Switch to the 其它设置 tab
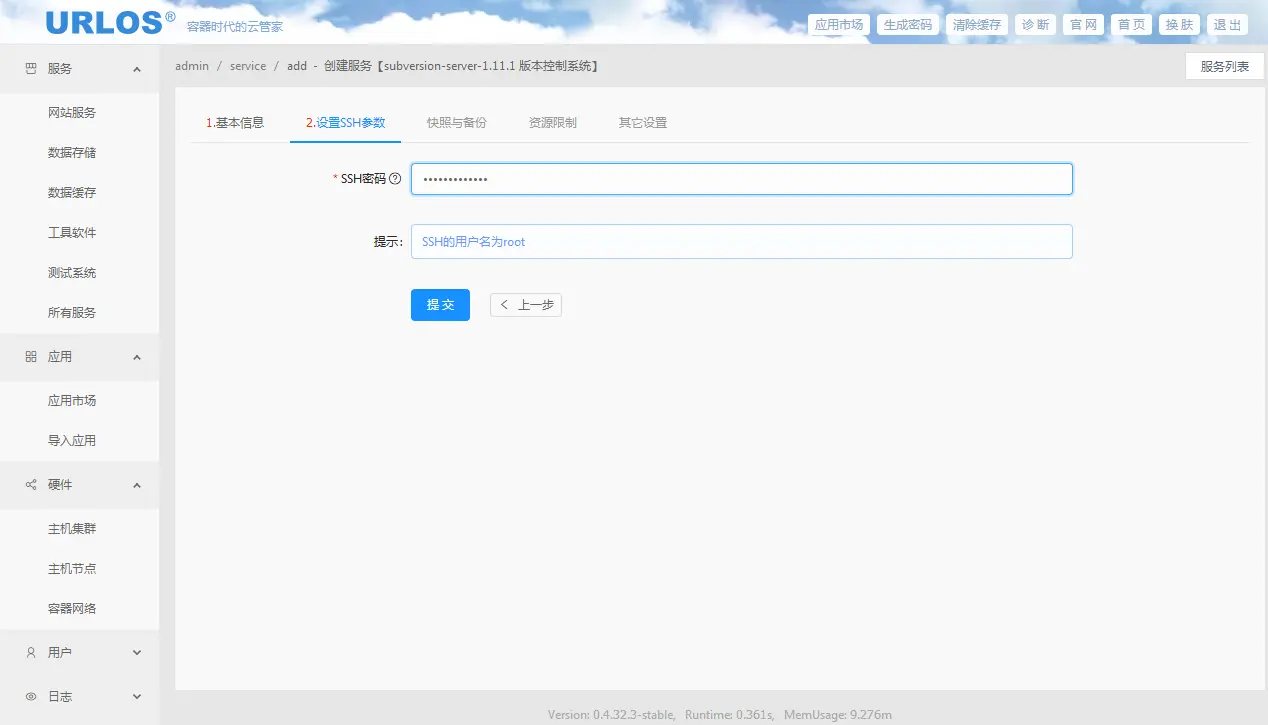The width and height of the screenshot is (1268, 725). (x=642, y=123)
